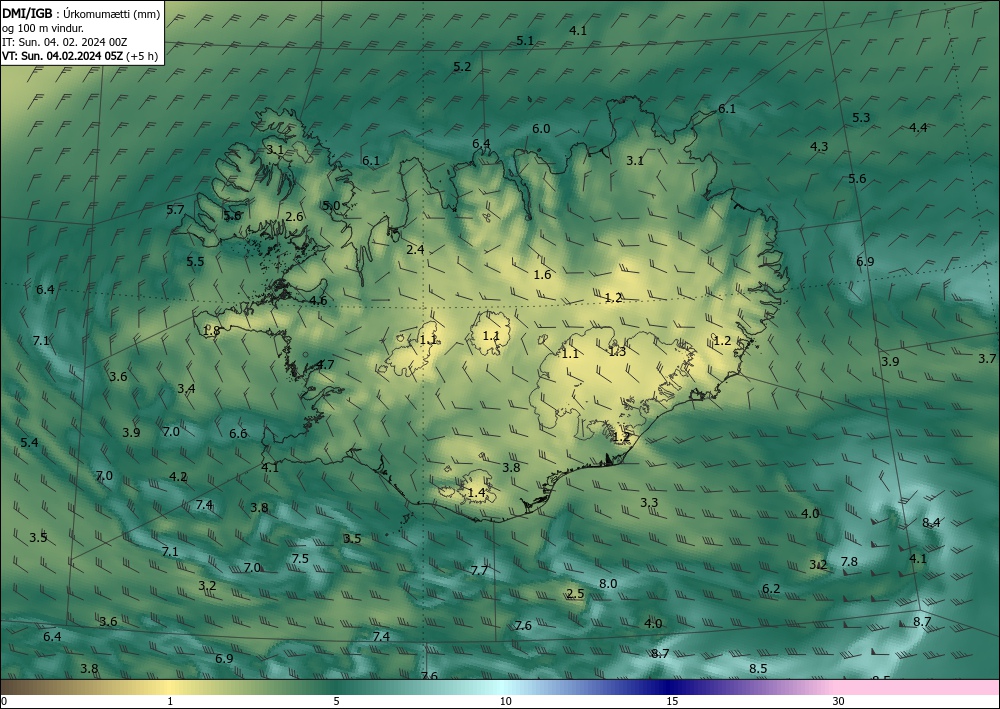Click the "10" label on the color scale
Viewport: 1000px width, 709px height.
(505, 702)
